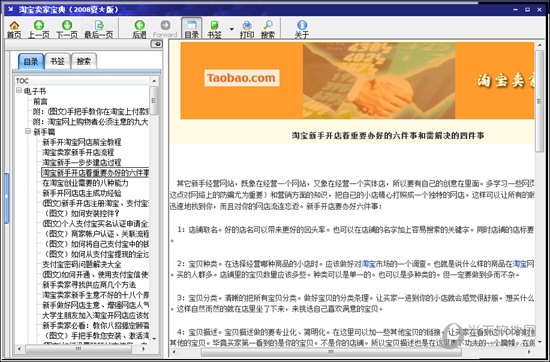
Task: Open 支付宝密码问题解决大全
Action: pyautogui.click(x=82, y=264)
